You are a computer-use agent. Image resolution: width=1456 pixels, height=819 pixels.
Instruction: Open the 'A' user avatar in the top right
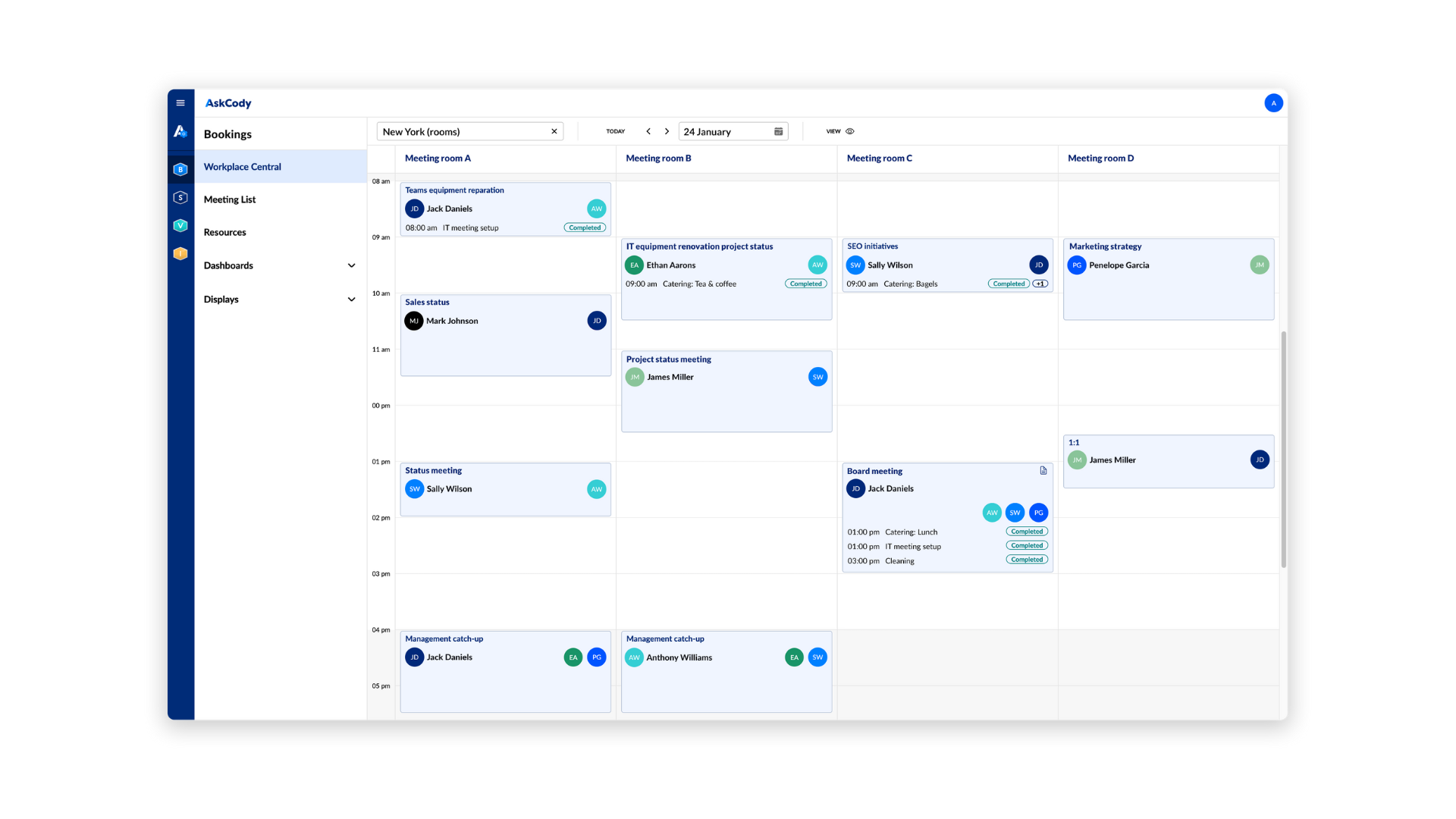(x=1273, y=102)
